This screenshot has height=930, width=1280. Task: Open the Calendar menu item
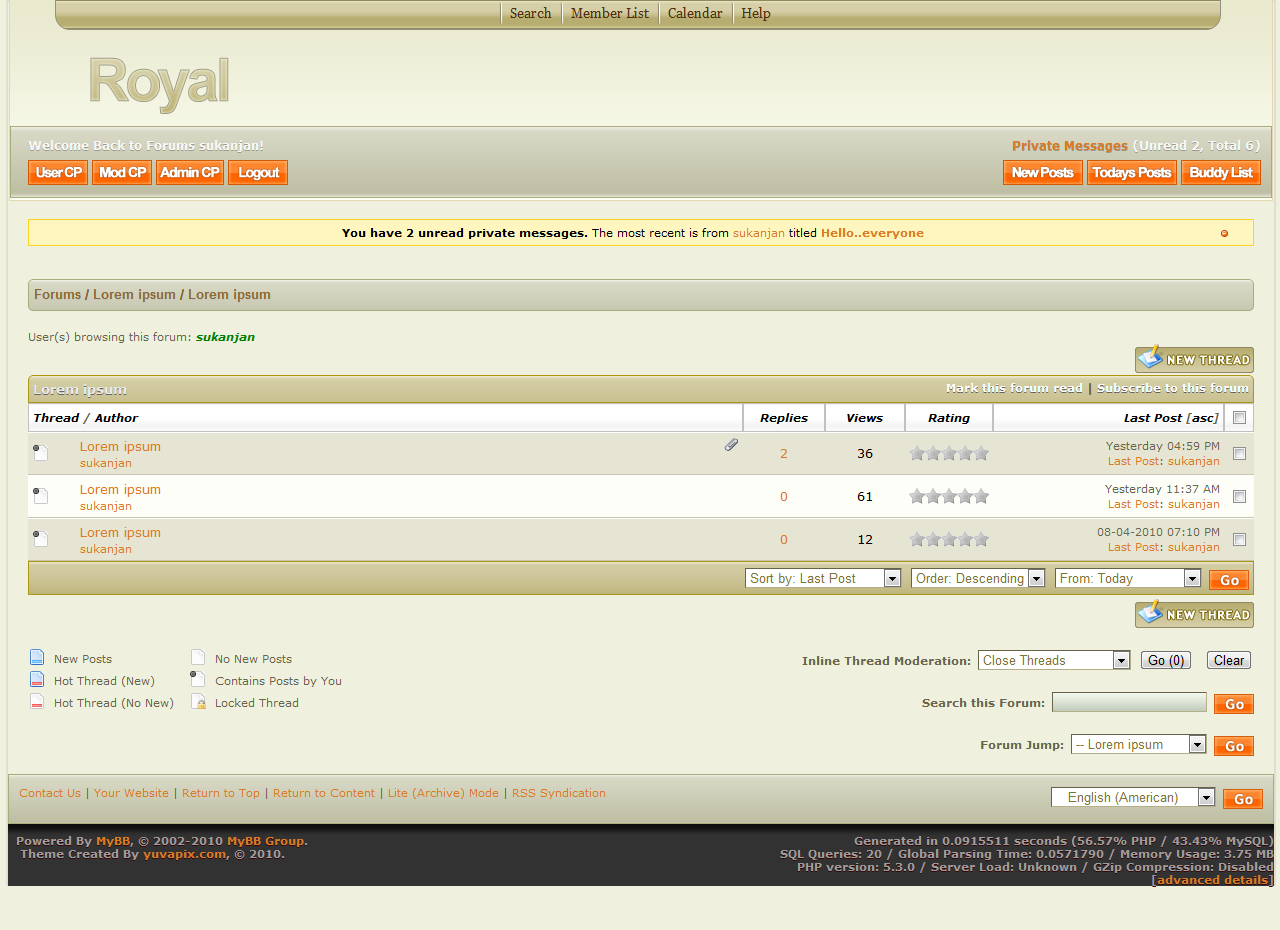[x=694, y=13]
